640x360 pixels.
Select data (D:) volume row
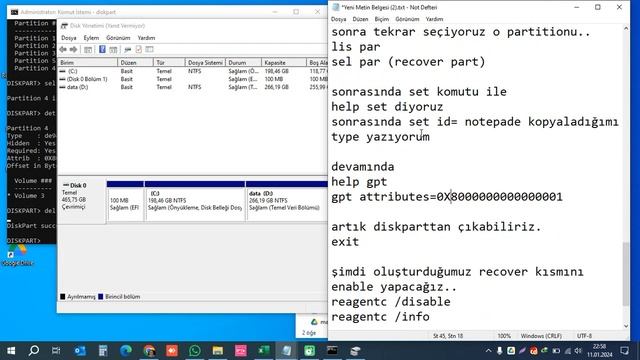[193, 87]
